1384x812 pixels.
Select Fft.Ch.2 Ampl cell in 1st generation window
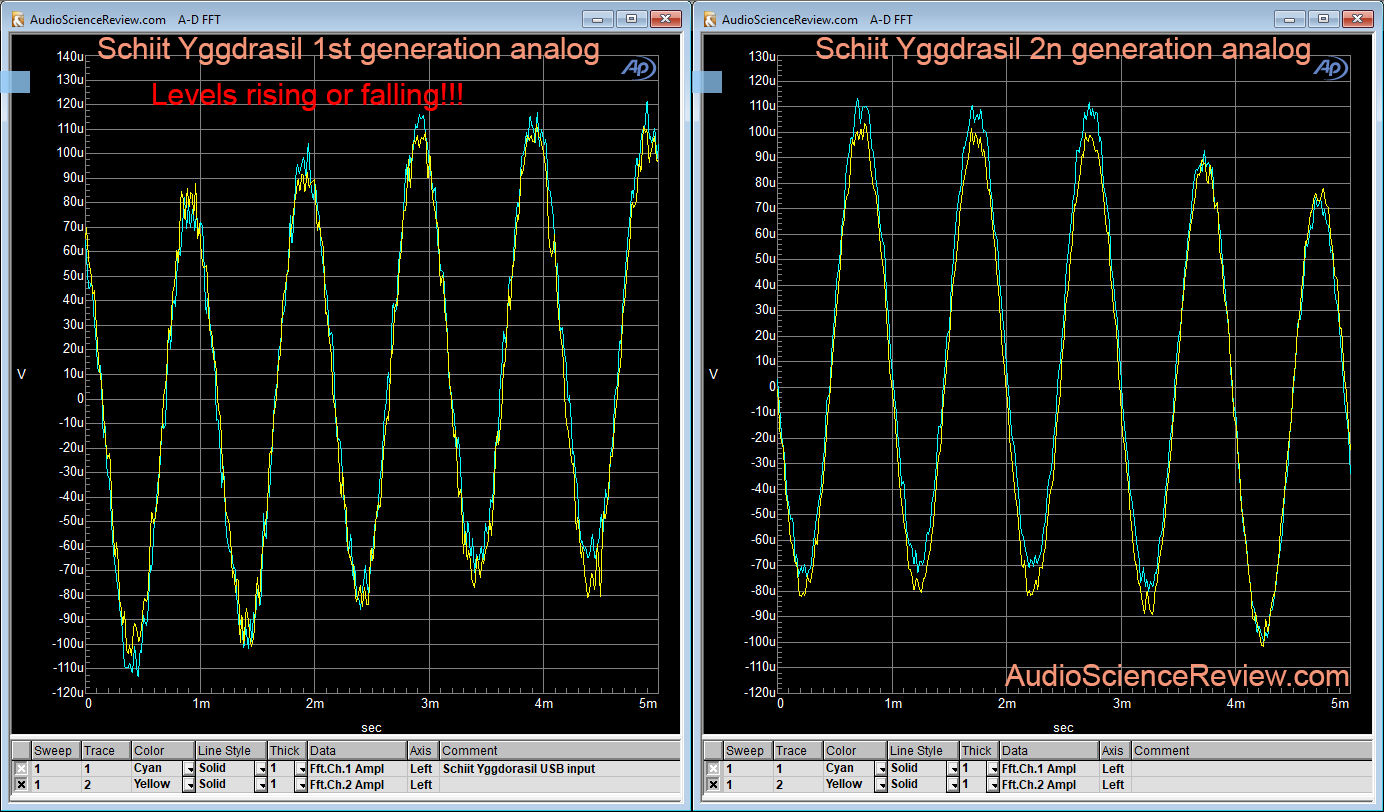coord(357,785)
